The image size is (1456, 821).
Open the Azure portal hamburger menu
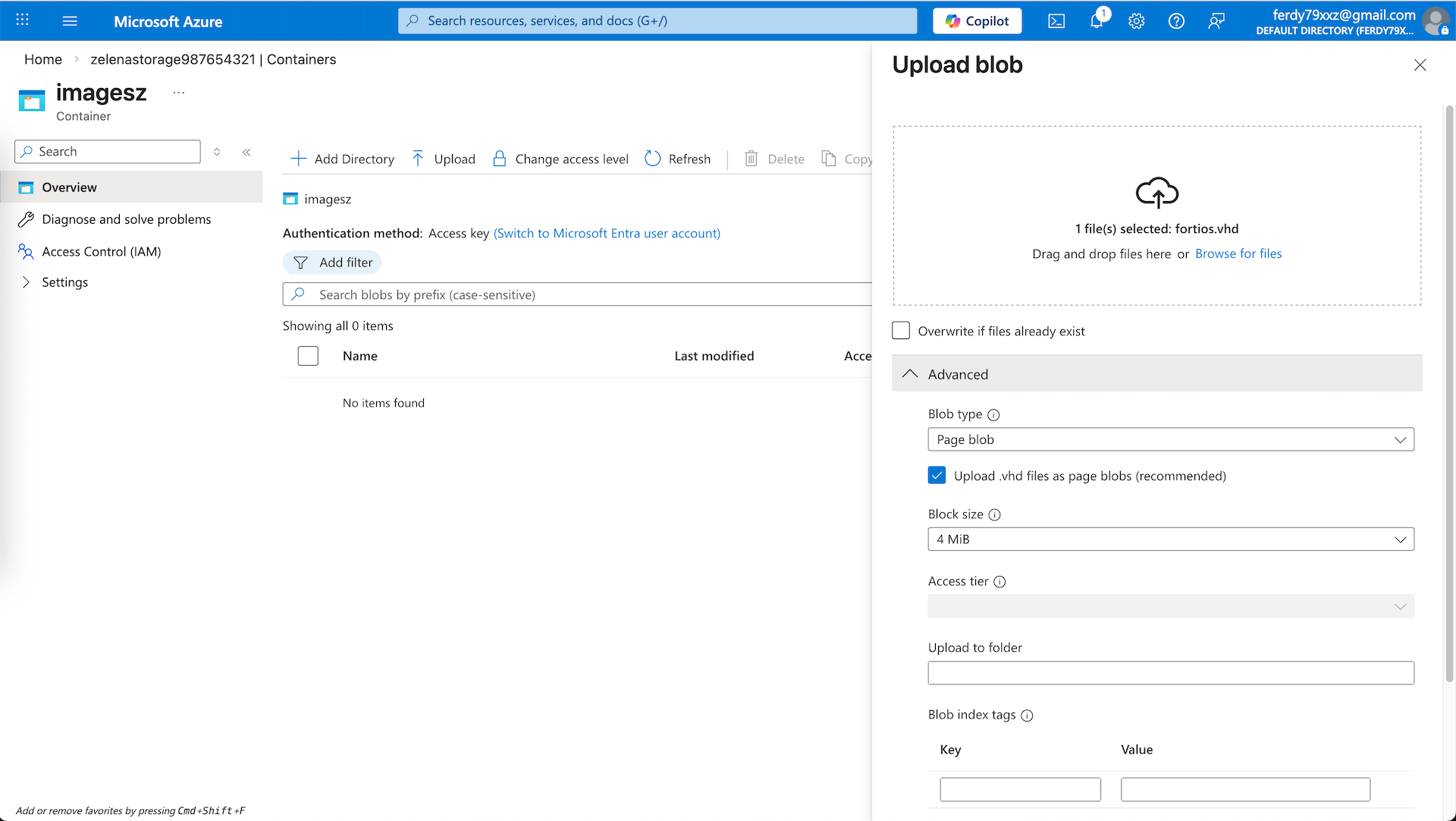tap(70, 21)
